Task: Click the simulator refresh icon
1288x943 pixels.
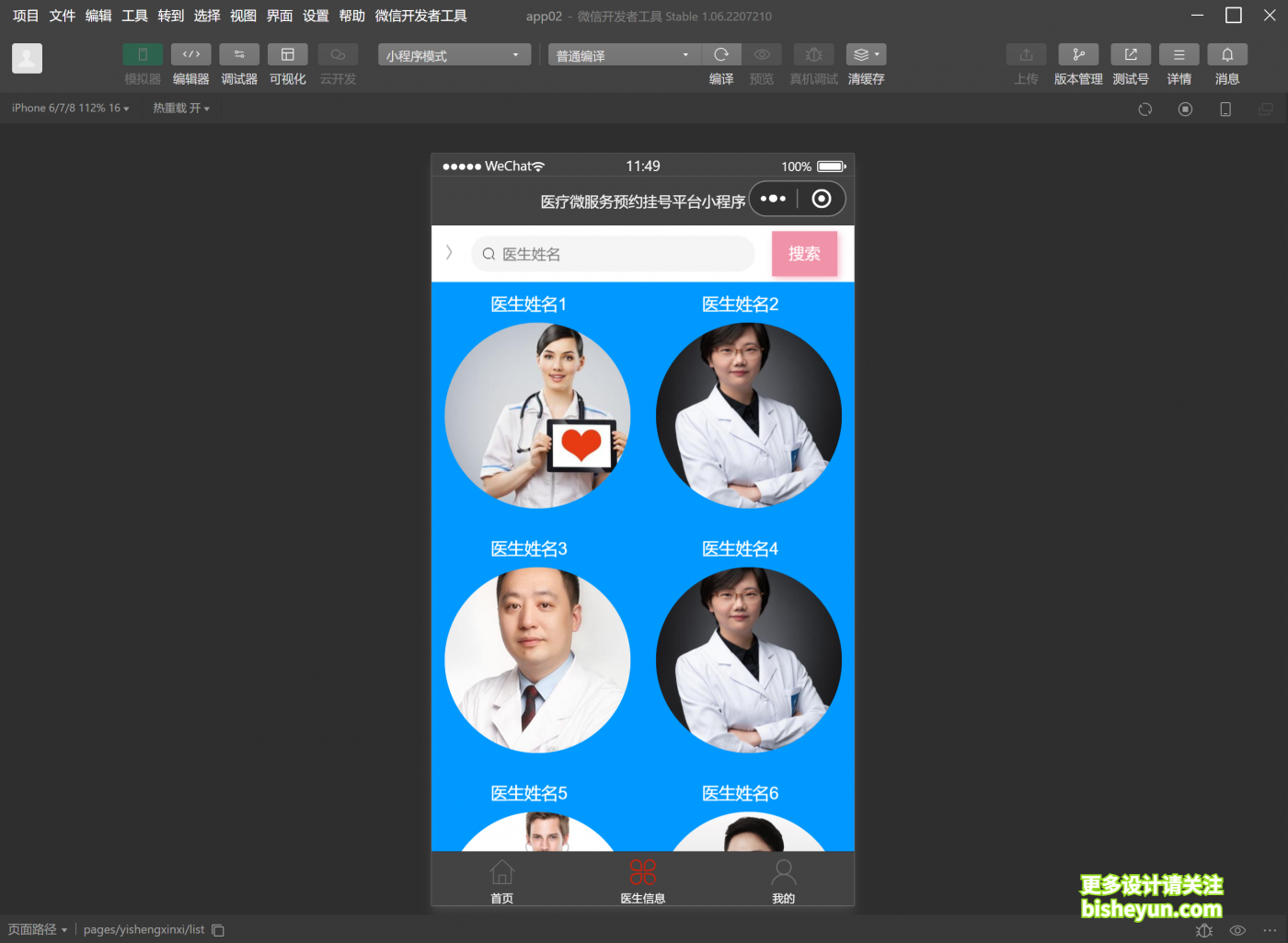Action: [x=1145, y=109]
